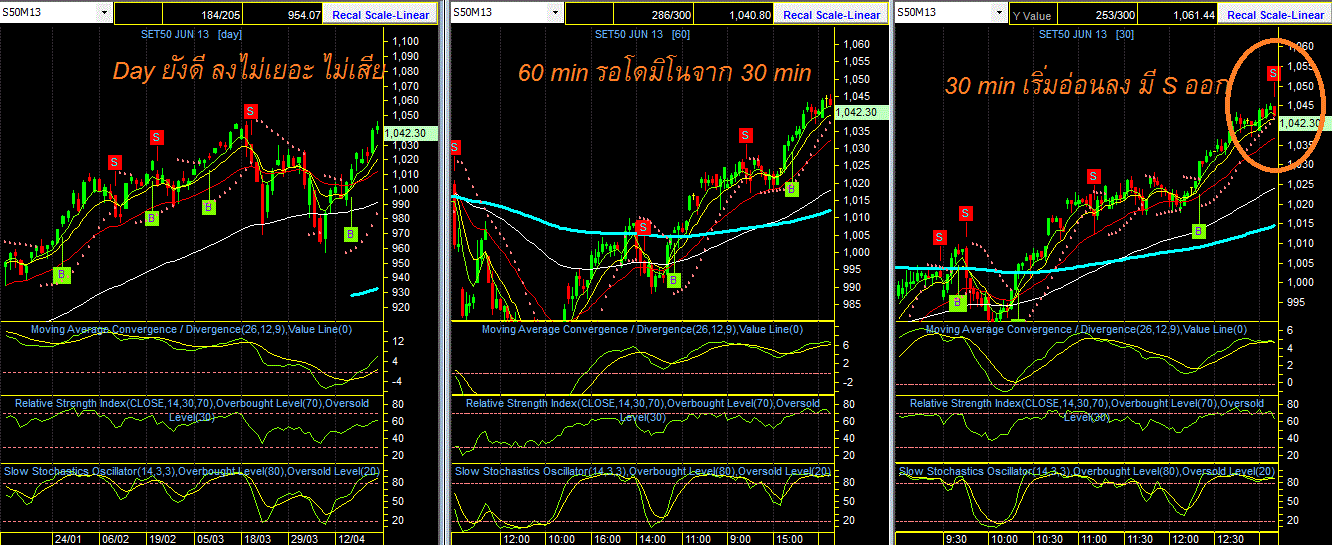Click the 12/04 date label on the day chart axis

(350, 538)
